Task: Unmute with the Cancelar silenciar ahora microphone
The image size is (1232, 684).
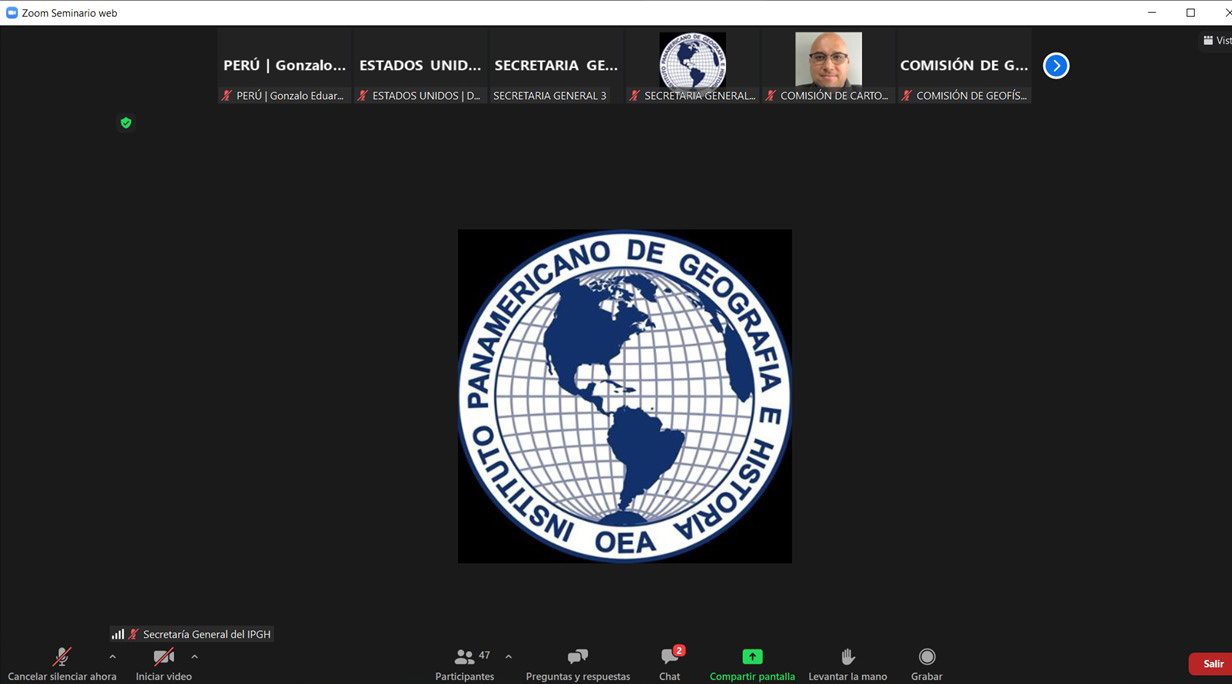Action: click(x=62, y=663)
